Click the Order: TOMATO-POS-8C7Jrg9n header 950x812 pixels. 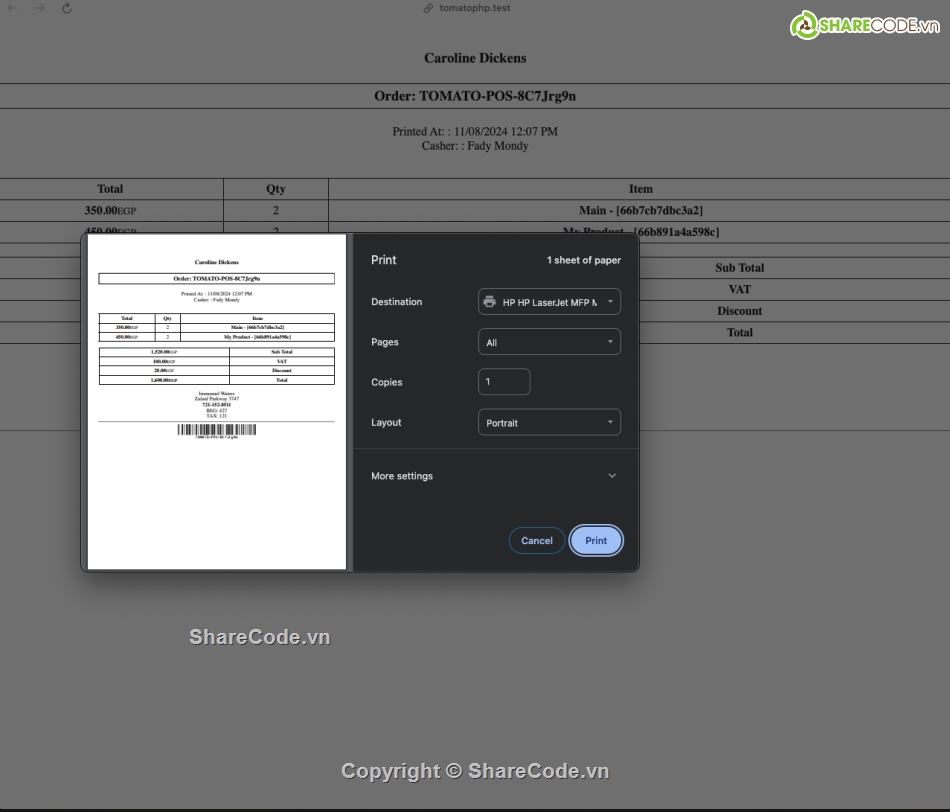tap(475, 96)
